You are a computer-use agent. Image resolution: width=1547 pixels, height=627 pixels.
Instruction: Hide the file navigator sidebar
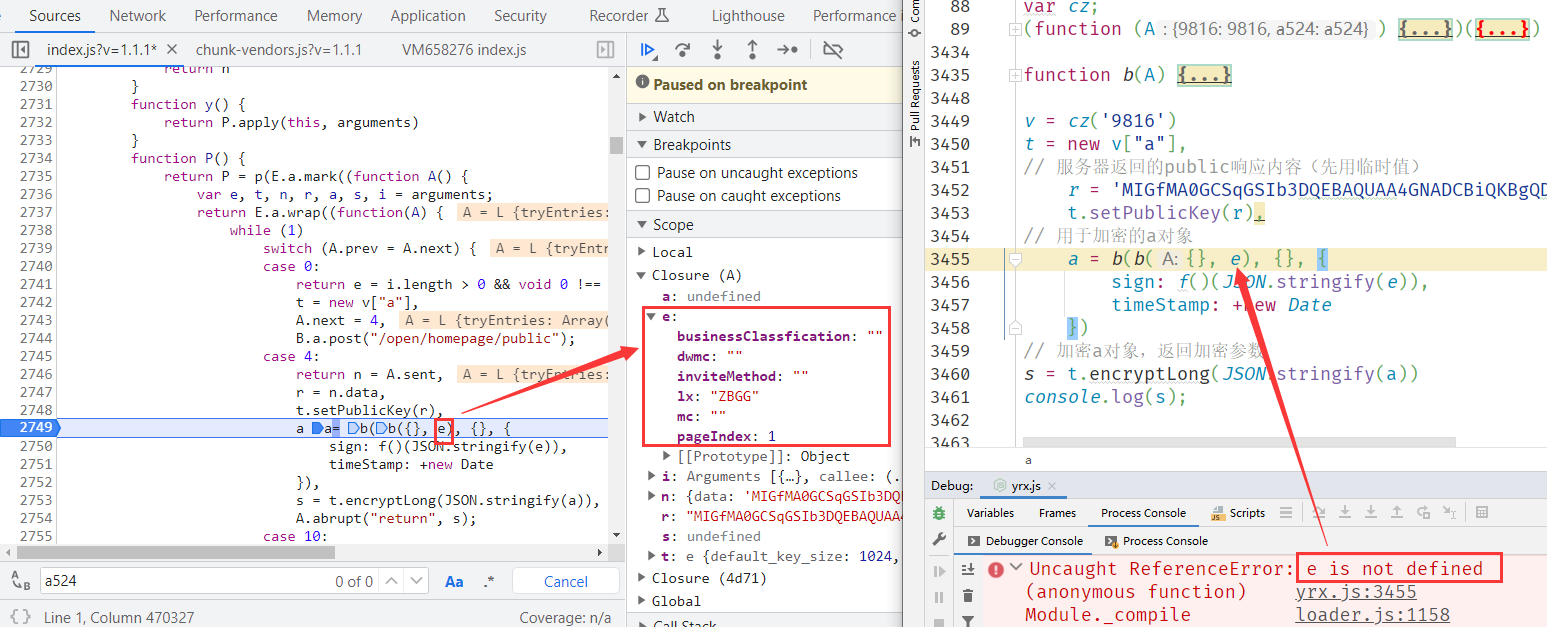[x=21, y=50]
